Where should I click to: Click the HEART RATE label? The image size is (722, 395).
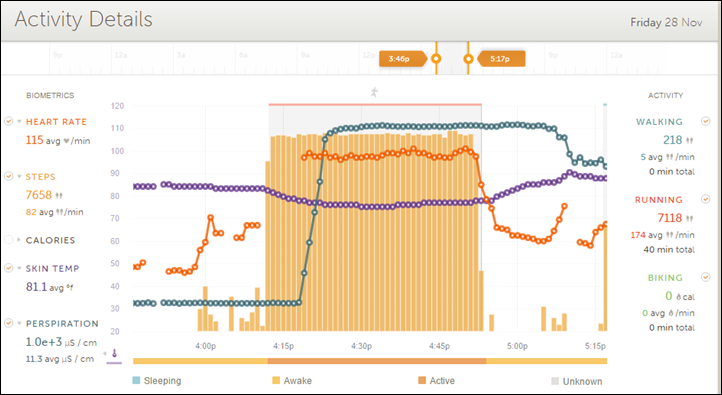[56, 122]
